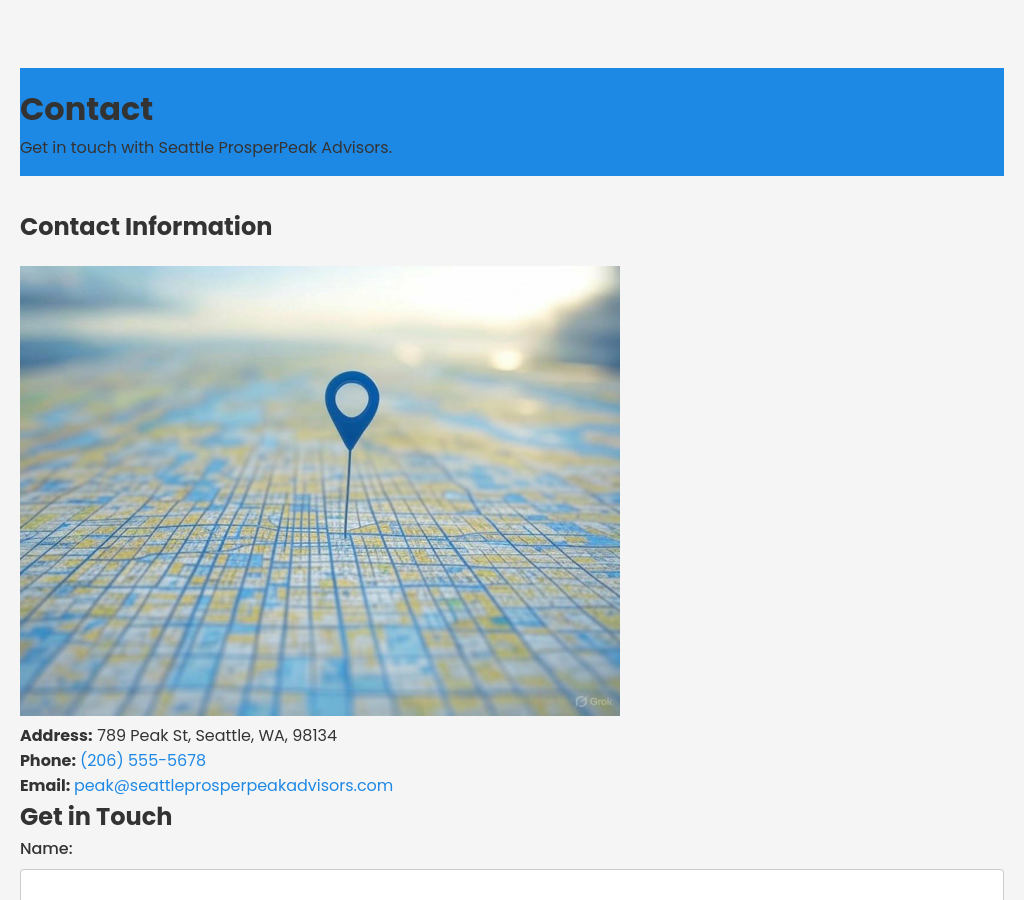Image resolution: width=1024 pixels, height=900 pixels.
Task: Click the thin needle stem below the pin
Action: click(x=348, y=495)
